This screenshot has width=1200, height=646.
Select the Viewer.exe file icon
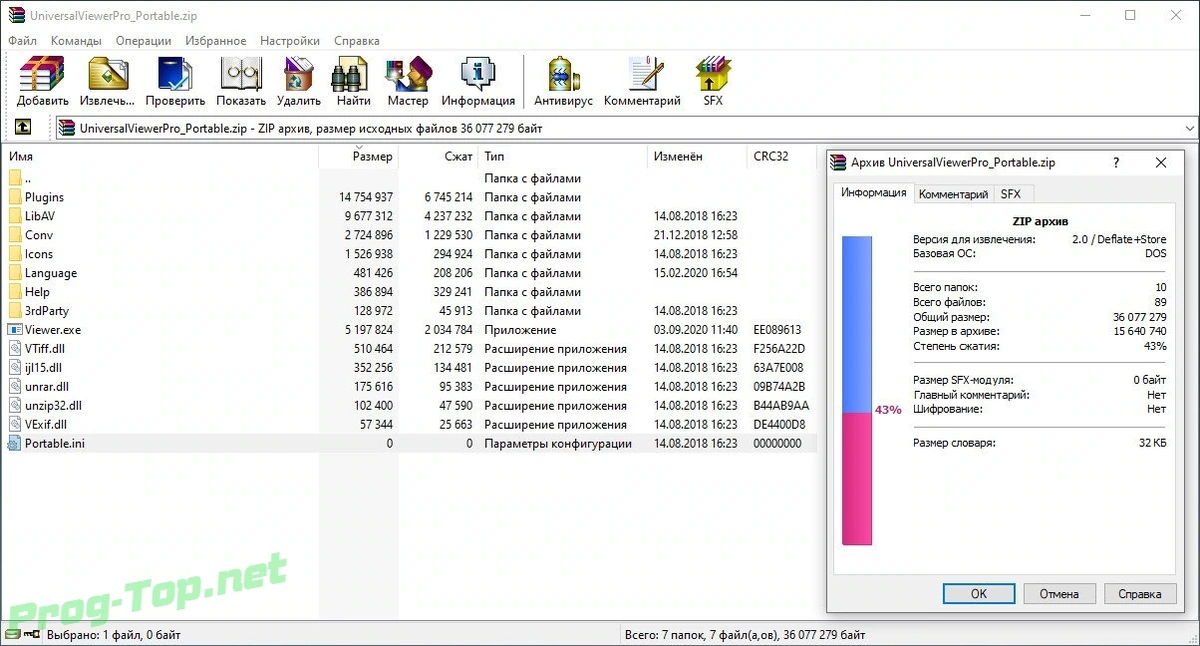(15, 329)
